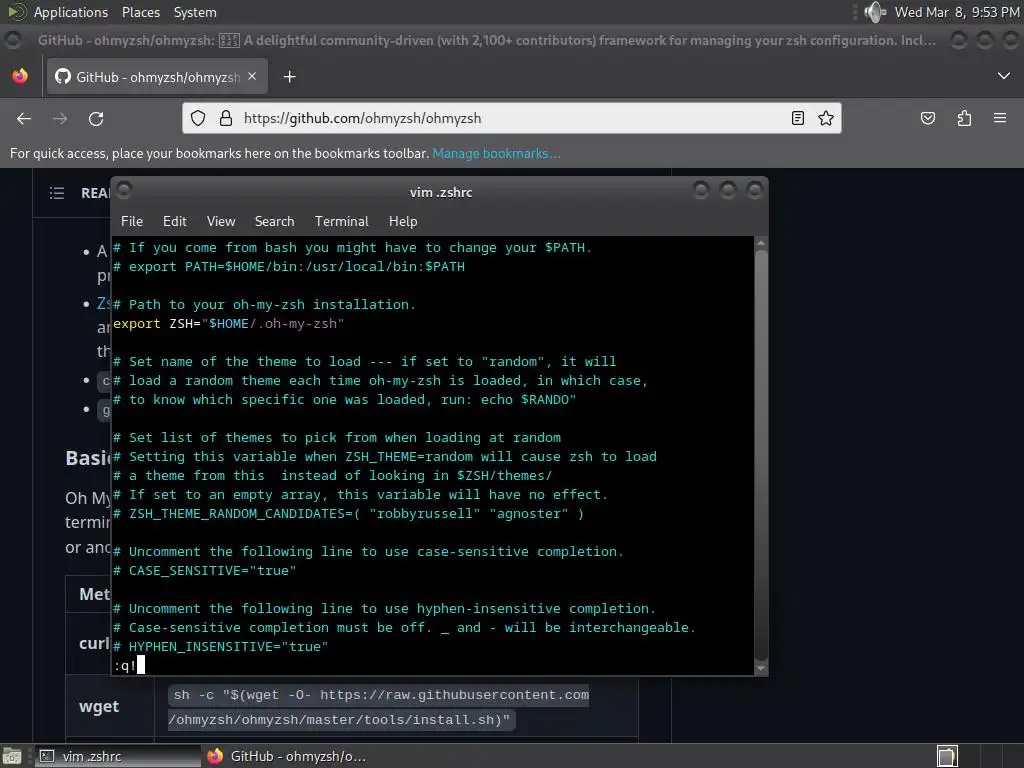The width and height of the screenshot is (1024, 768).
Task: Click the ZSH_THEME_RANDOM_CANDIDATES line
Action: point(349,514)
